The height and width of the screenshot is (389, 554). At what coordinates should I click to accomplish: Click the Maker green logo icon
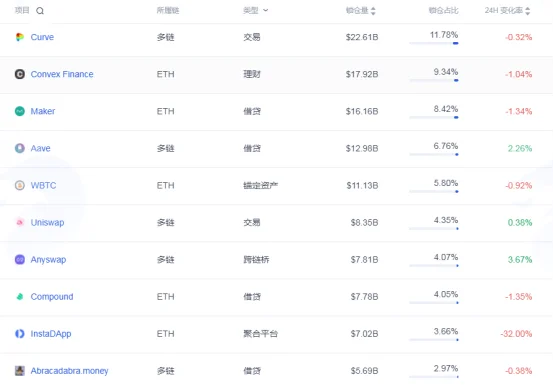tap(20, 111)
